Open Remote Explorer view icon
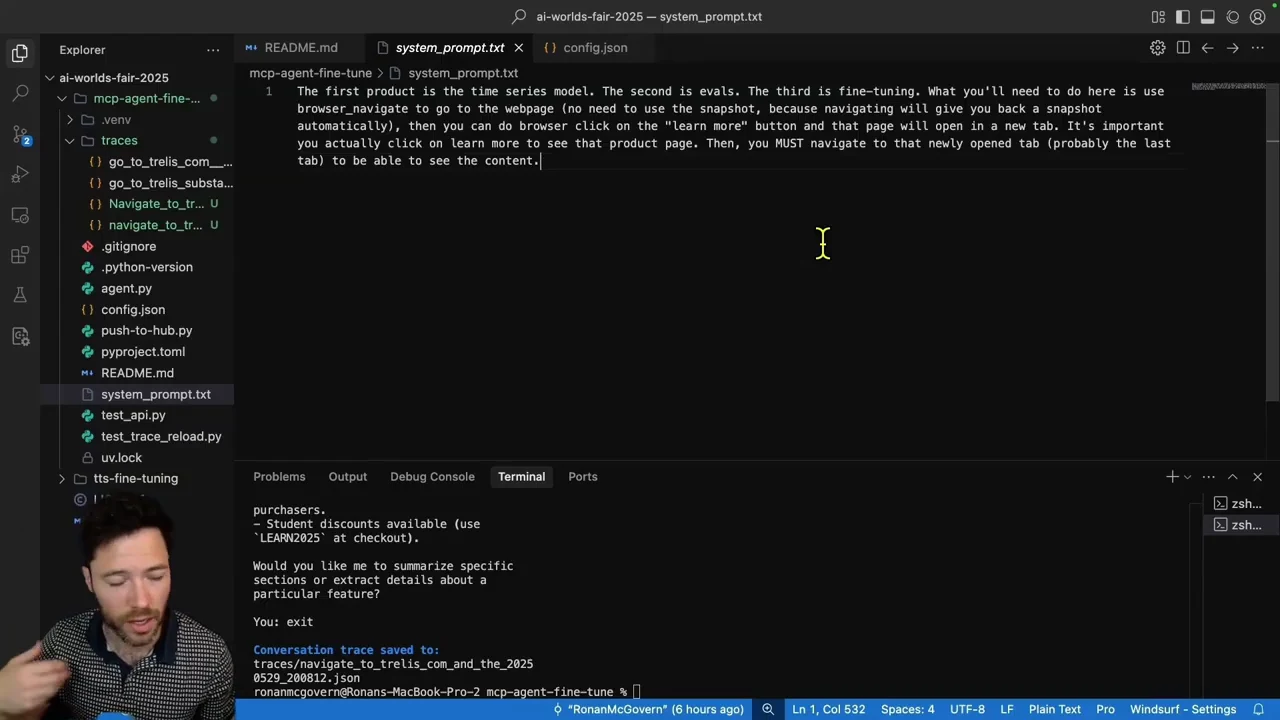Screen dimensions: 1280x720 coord(20,215)
